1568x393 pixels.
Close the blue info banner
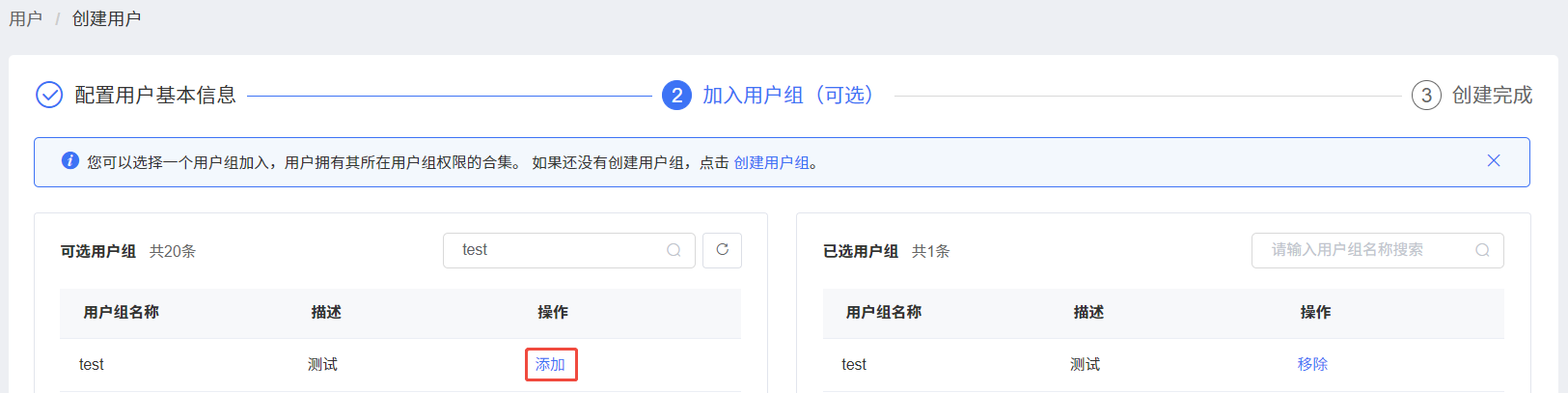(x=1494, y=160)
